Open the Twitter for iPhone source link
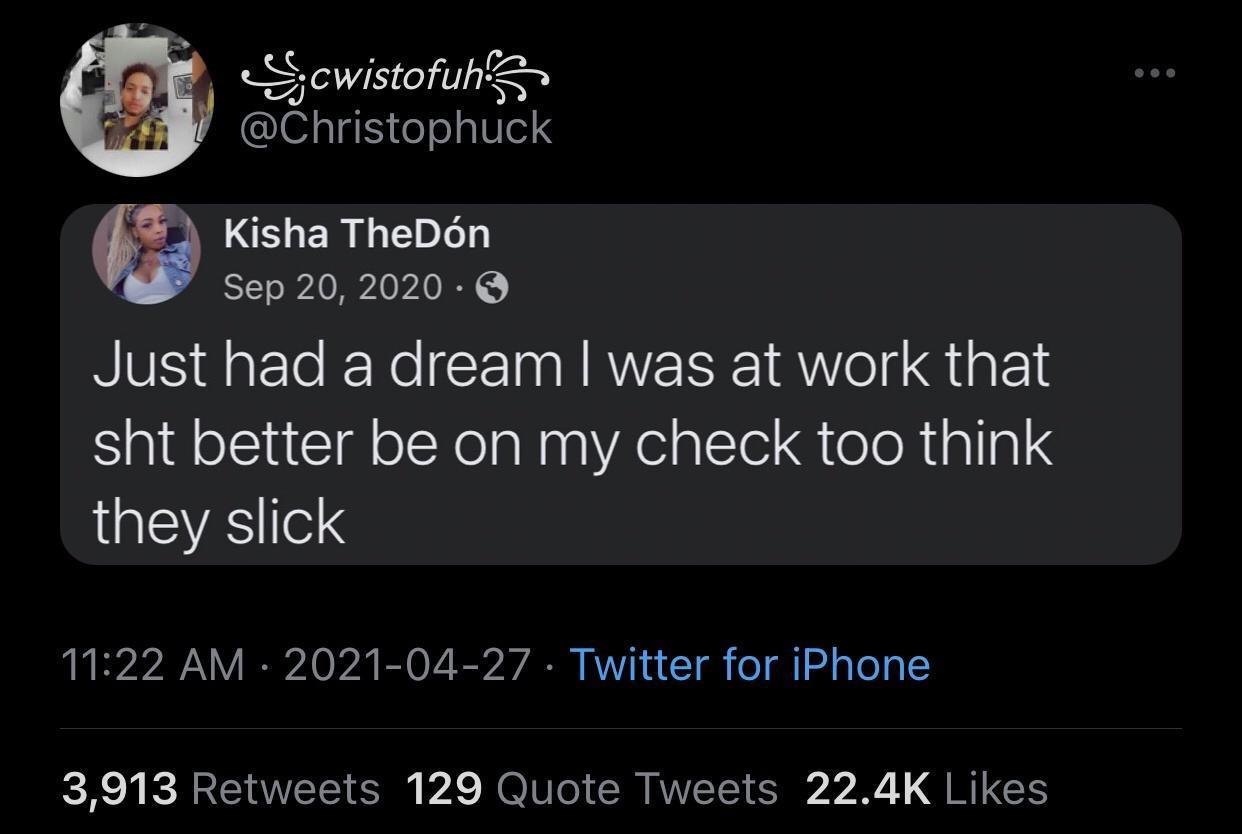This screenshot has width=1242, height=834. click(750, 665)
